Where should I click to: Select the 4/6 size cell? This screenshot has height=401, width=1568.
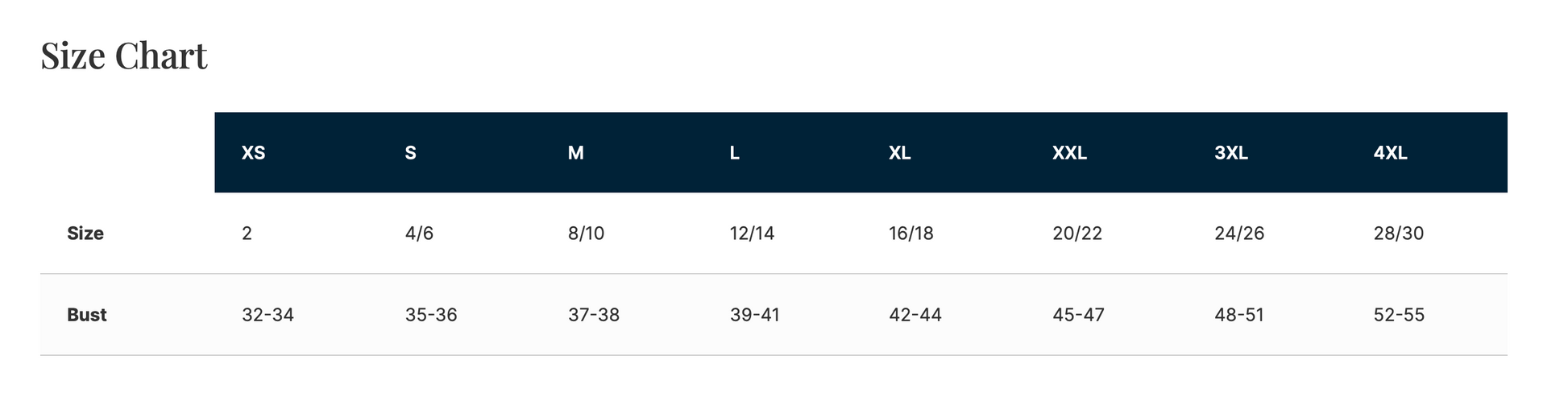[x=419, y=234]
